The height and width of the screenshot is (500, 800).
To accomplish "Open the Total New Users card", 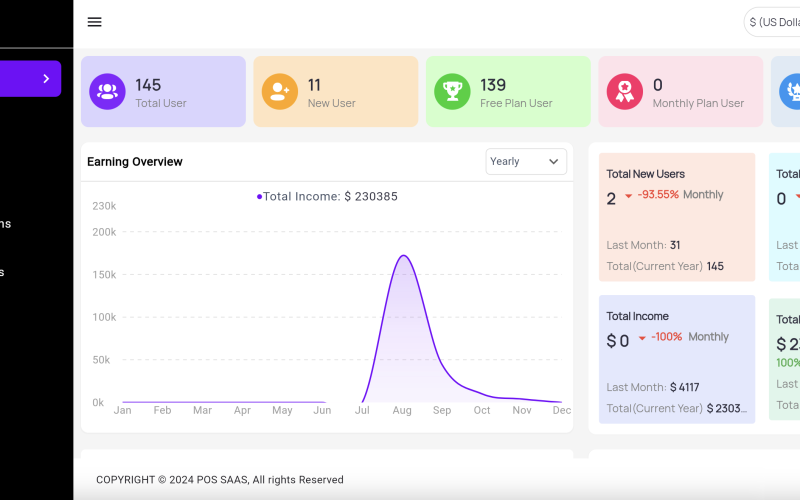I will (x=677, y=217).
